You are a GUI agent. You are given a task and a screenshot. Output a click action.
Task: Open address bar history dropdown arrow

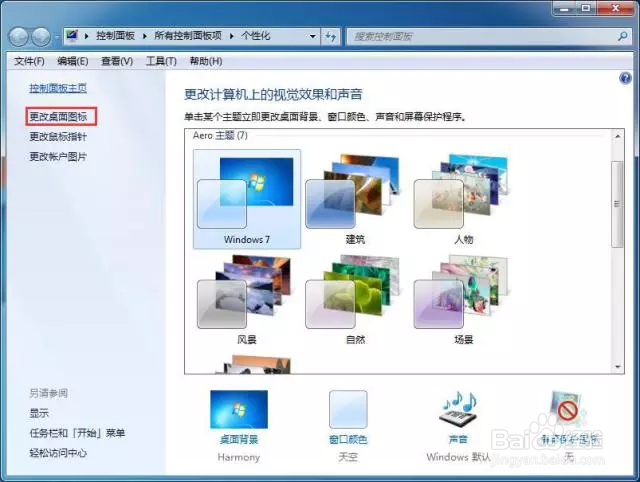[x=313, y=36]
